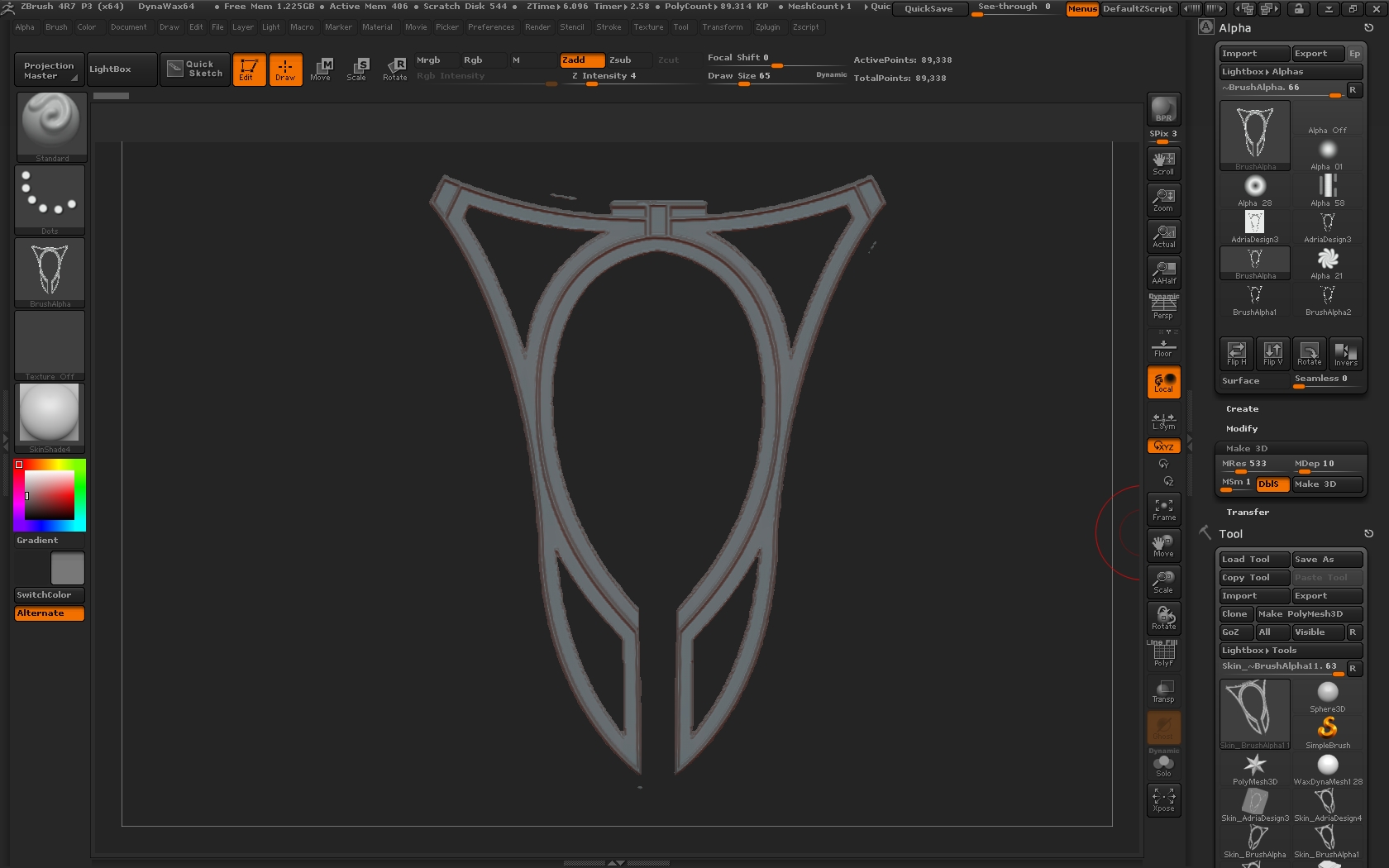Image resolution: width=1389 pixels, height=868 pixels.
Task: Invert the alpha with Invers icon
Action: [x=1345, y=354]
